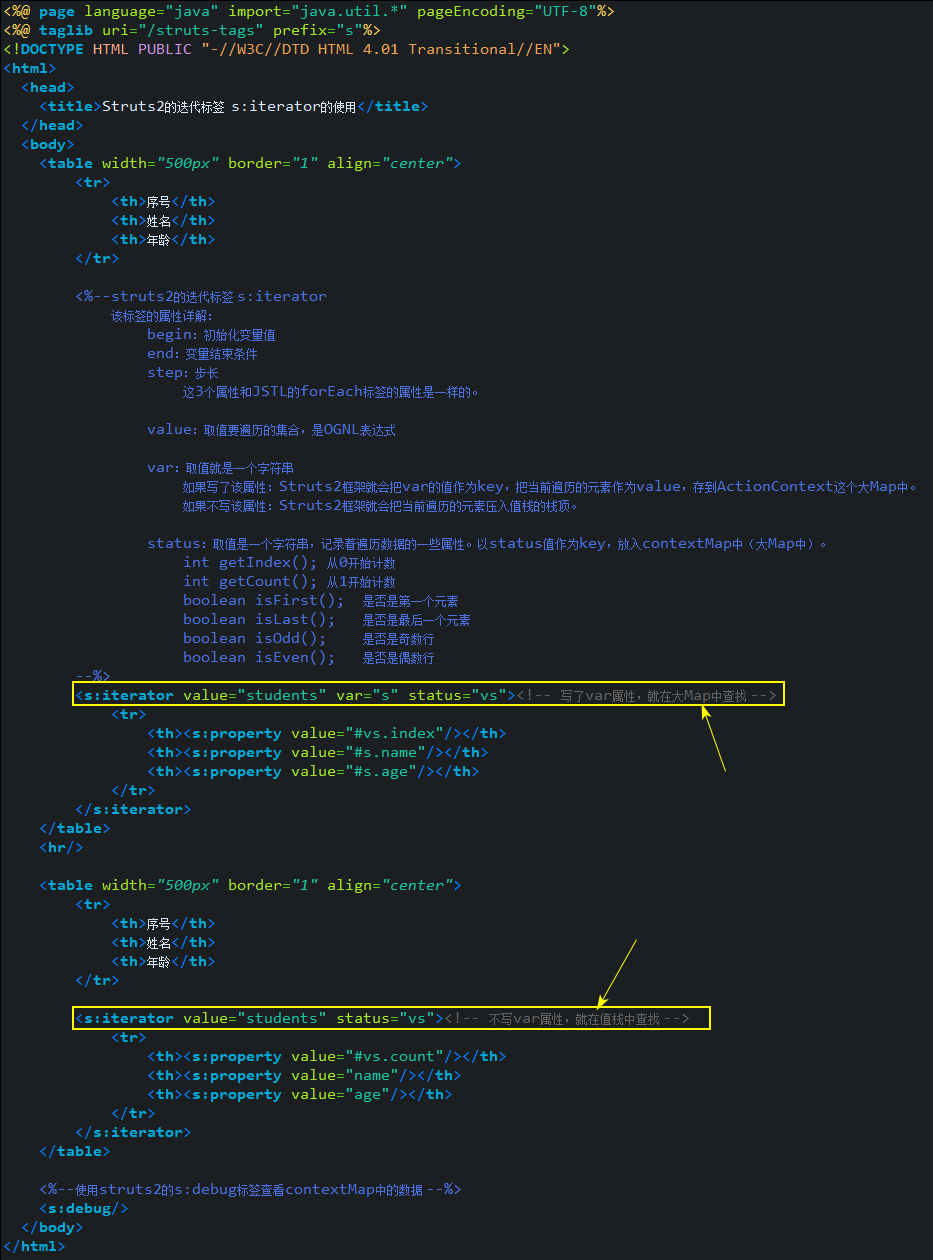Click the 'boolean isFirst();' line
Image resolution: width=933 pixels, height=1260 pixels.
pyautogui.click(x=321, y=600)
